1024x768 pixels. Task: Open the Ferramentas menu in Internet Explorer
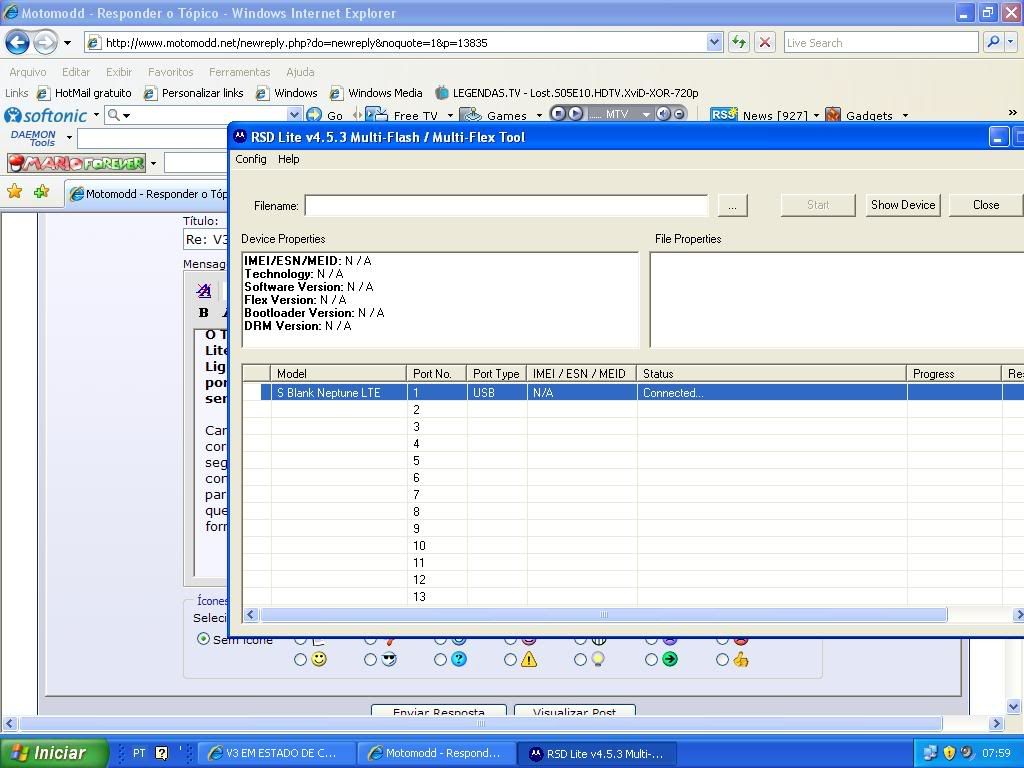[x=240, y=72]
